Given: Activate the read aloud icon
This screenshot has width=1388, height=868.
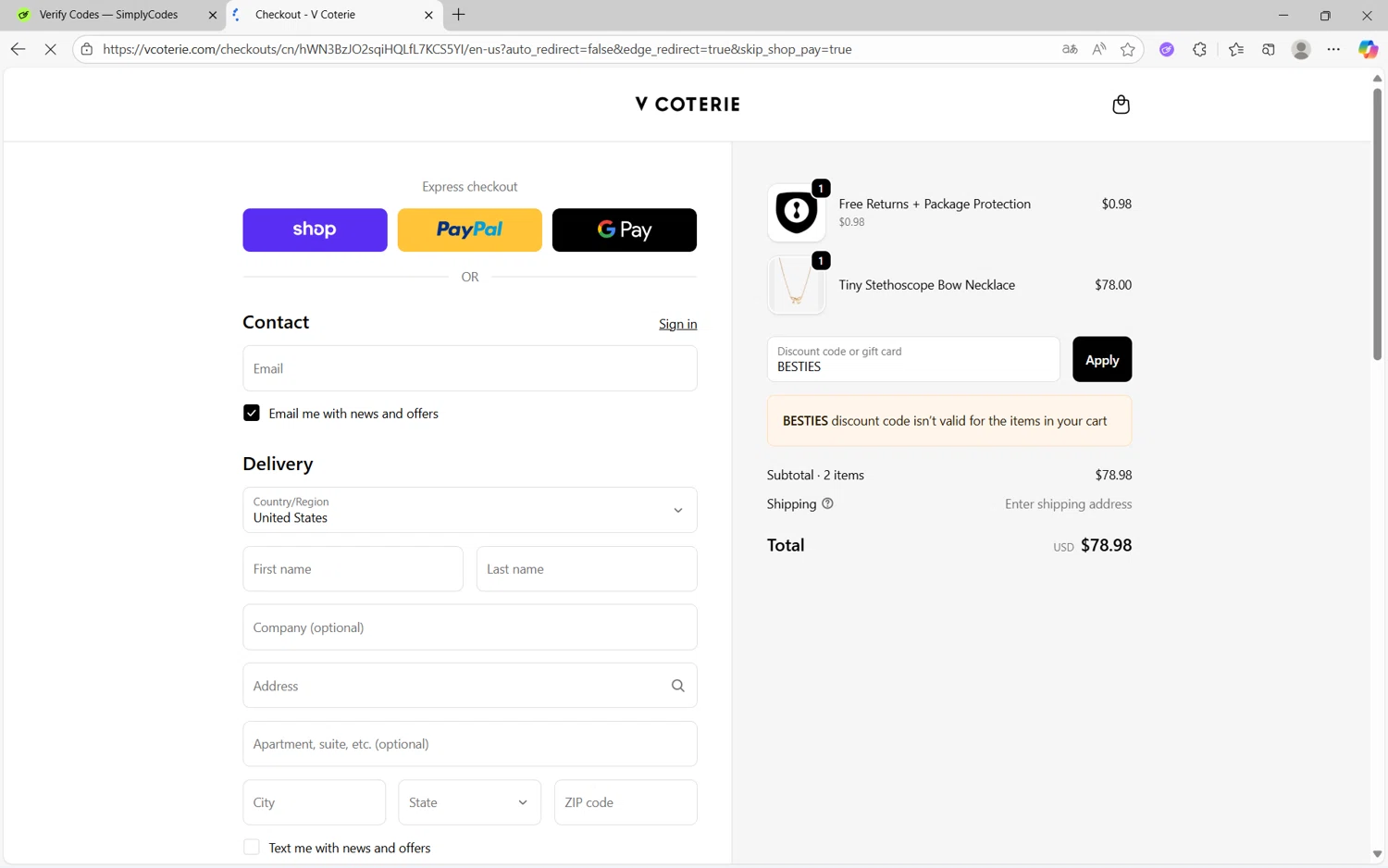Looking at the screenshot, I should point(1098,49).
